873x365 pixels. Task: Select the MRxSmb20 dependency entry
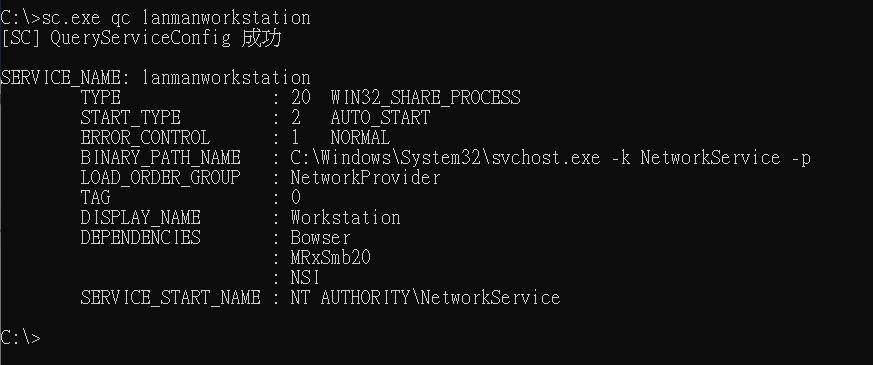[x=330, y=258]
